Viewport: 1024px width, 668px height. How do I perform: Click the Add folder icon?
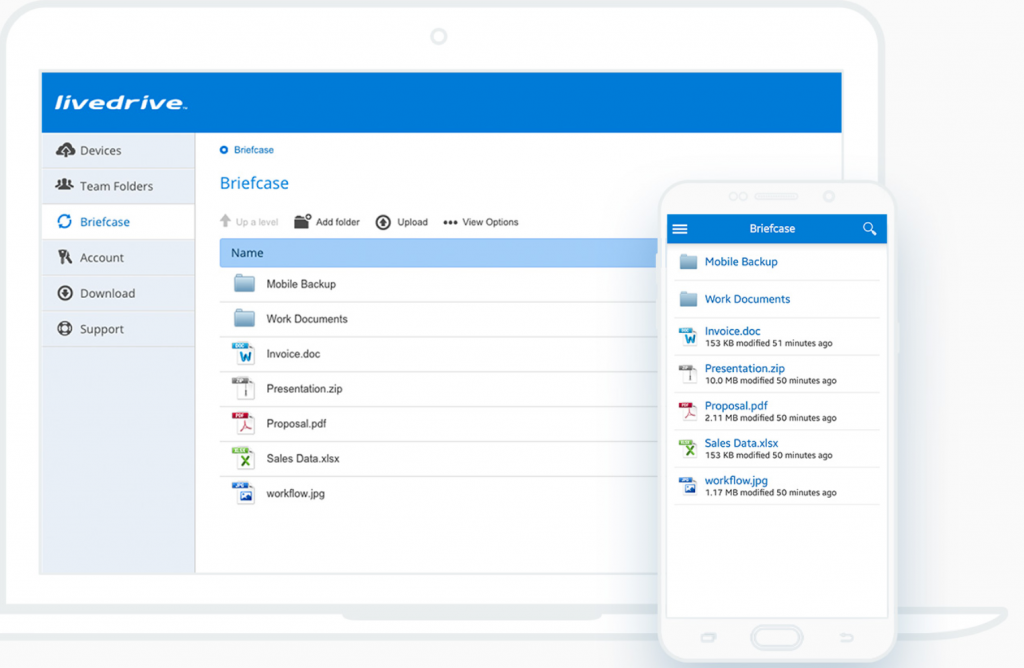(x=302, y=221)
